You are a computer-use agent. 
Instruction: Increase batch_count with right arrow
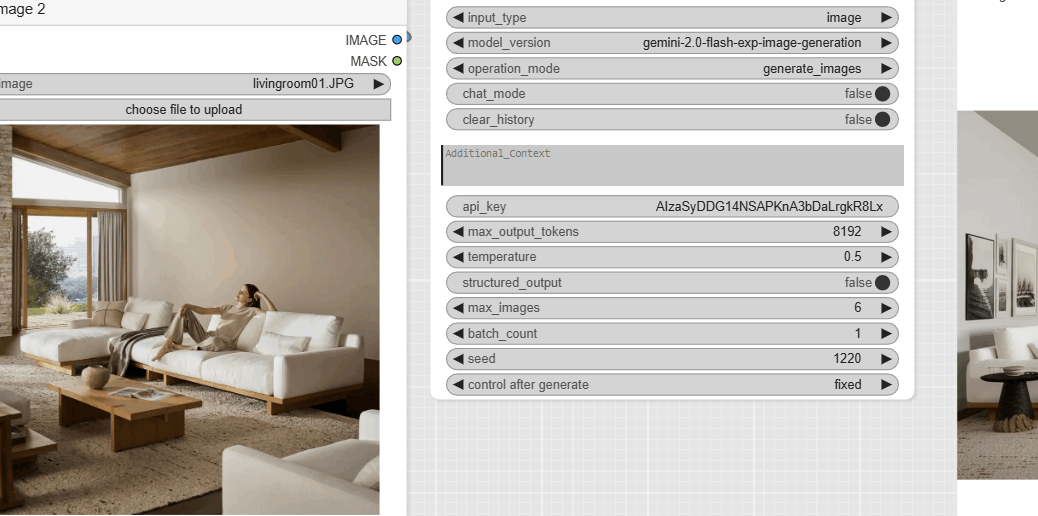(886, 334)
